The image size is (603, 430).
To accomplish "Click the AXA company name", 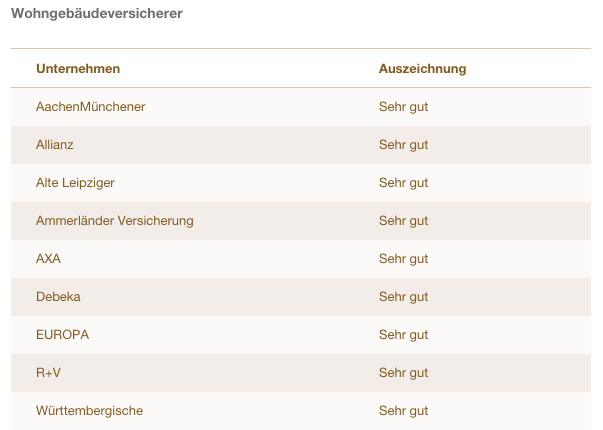I will pyautogui.click(x=49, y=258).
